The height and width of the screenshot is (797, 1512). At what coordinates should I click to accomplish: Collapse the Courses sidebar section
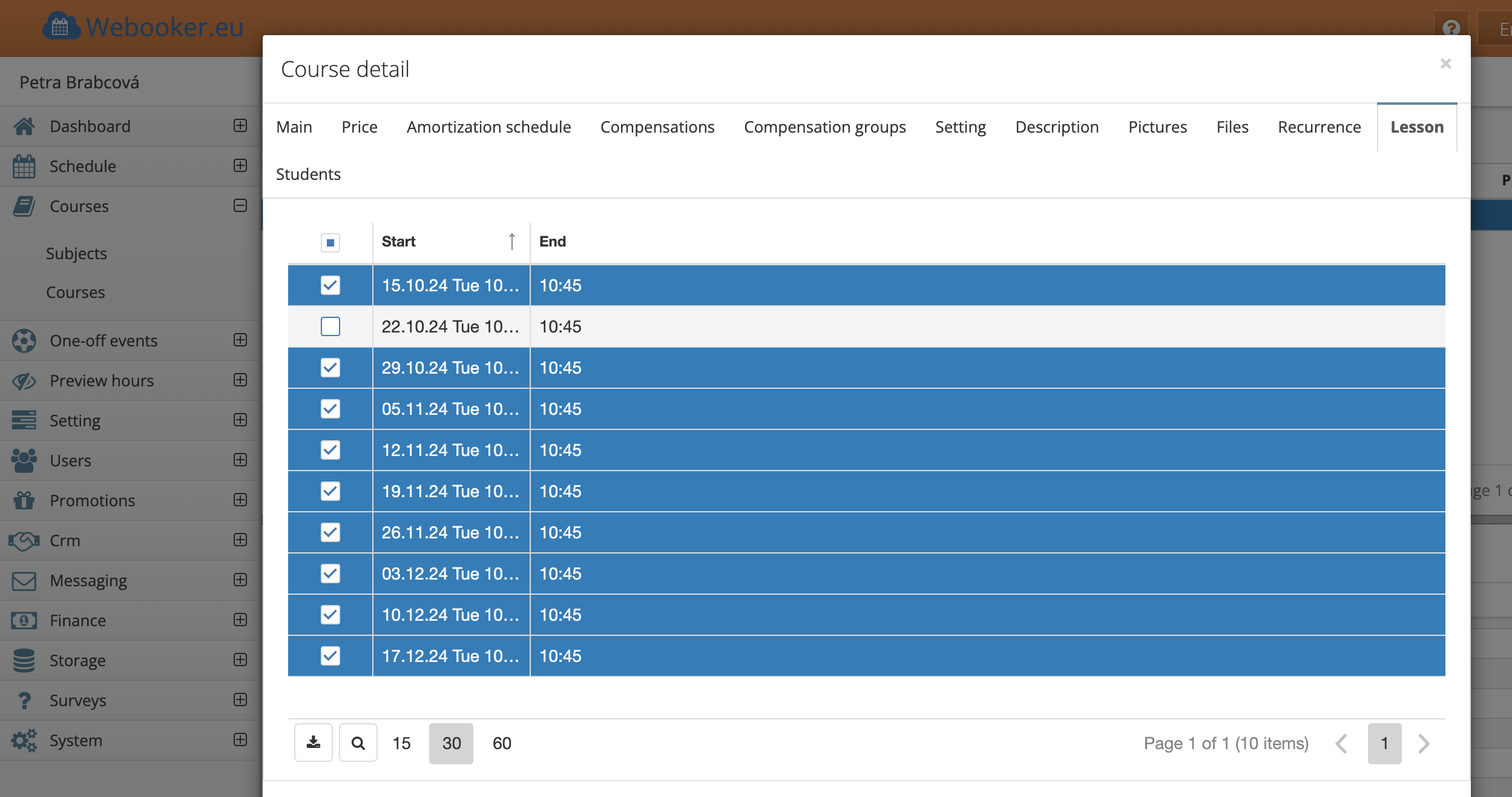(240, 206)
